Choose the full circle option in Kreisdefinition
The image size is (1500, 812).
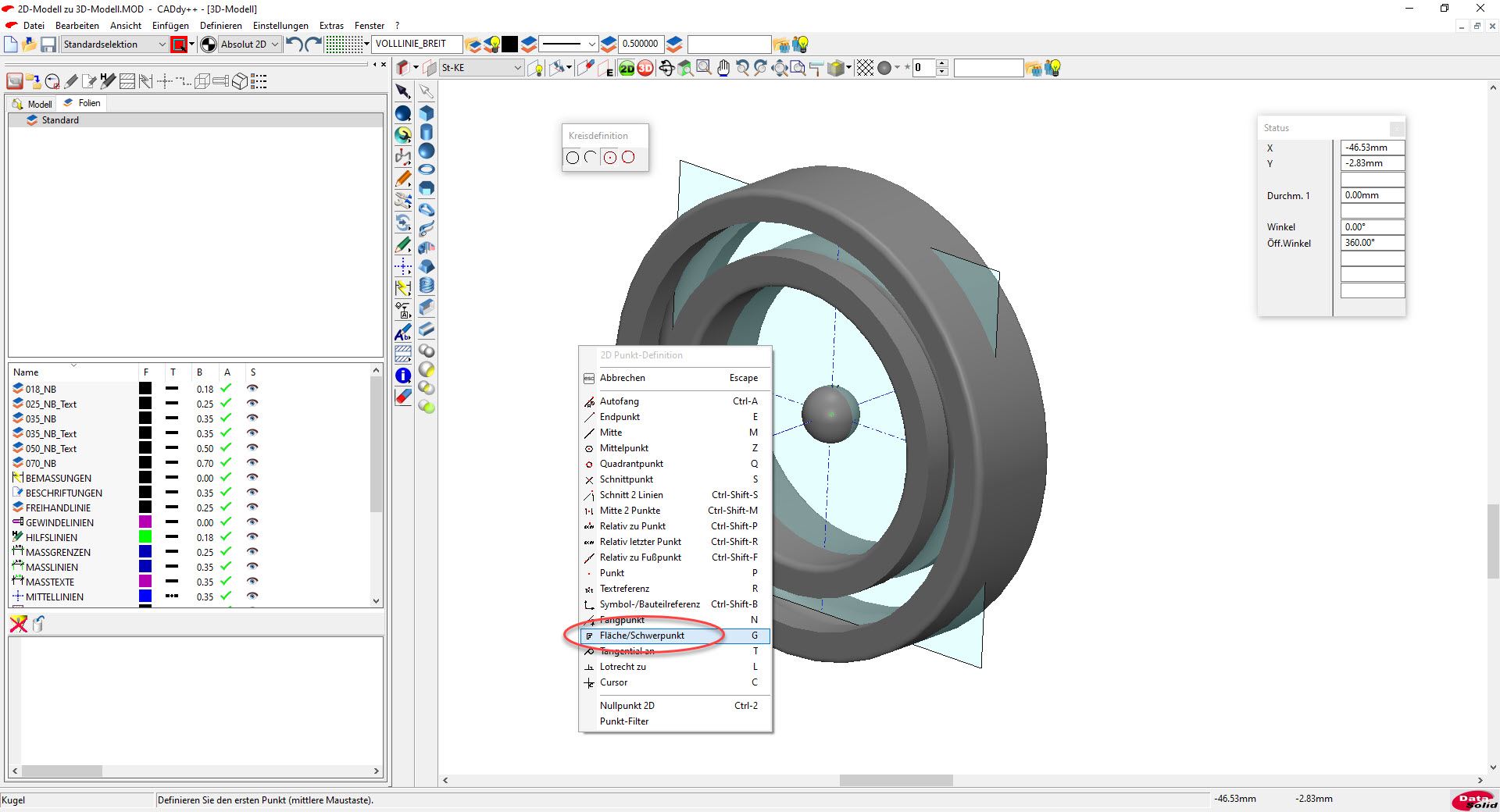(x=572, y=158)
